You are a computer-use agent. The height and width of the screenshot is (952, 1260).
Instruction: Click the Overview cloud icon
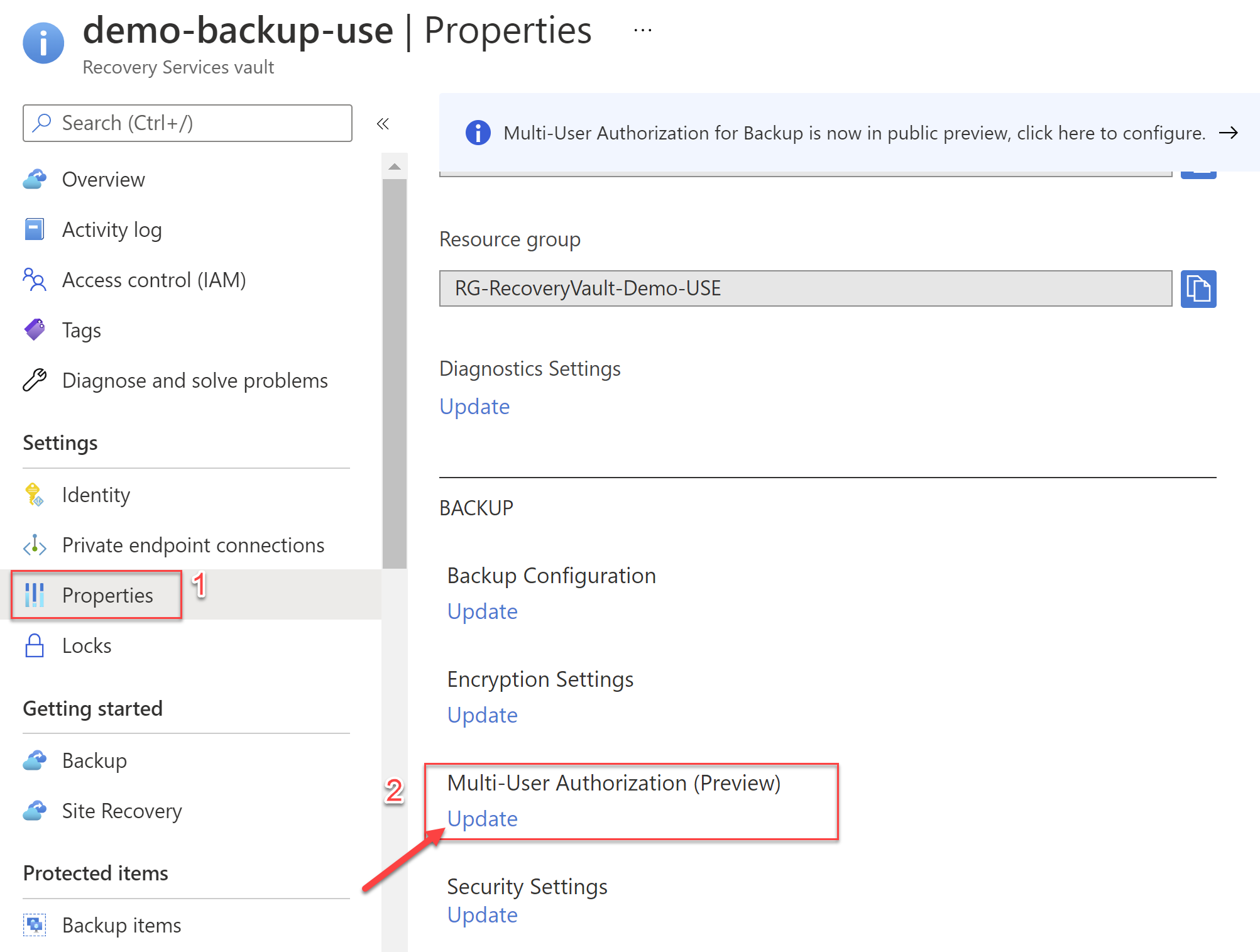coord(35,179)
